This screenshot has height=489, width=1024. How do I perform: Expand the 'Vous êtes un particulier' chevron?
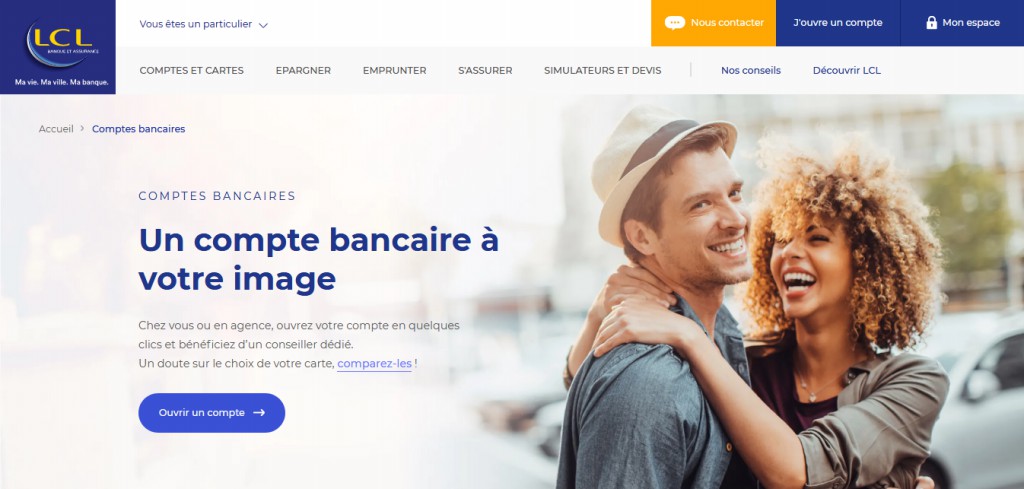point(263,25)
